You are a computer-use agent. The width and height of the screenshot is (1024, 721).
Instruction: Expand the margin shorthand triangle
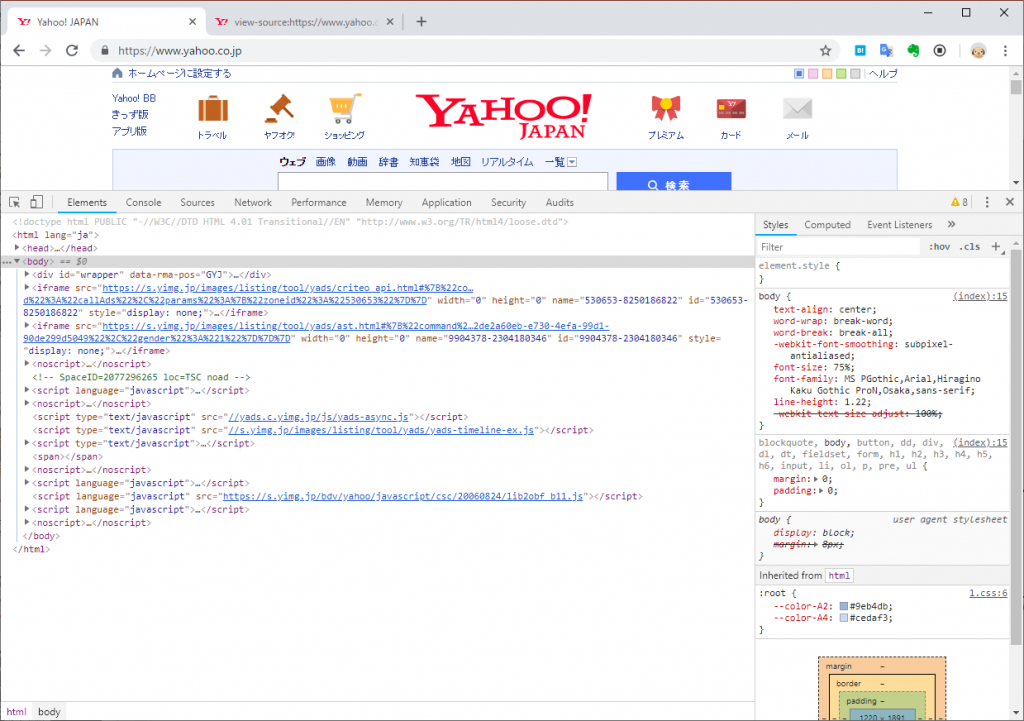(816, 479)
